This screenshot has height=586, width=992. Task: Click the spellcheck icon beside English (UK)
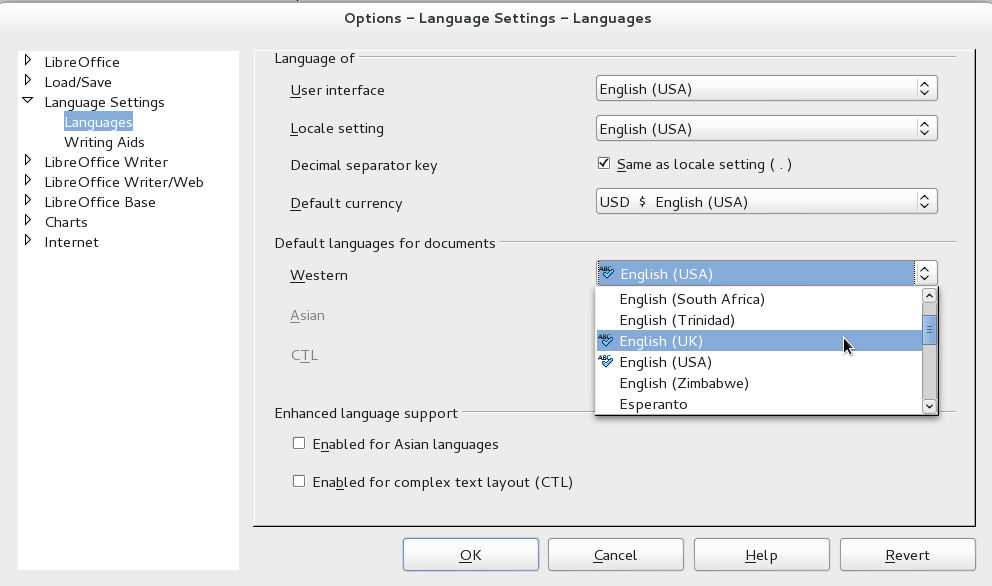606,340
